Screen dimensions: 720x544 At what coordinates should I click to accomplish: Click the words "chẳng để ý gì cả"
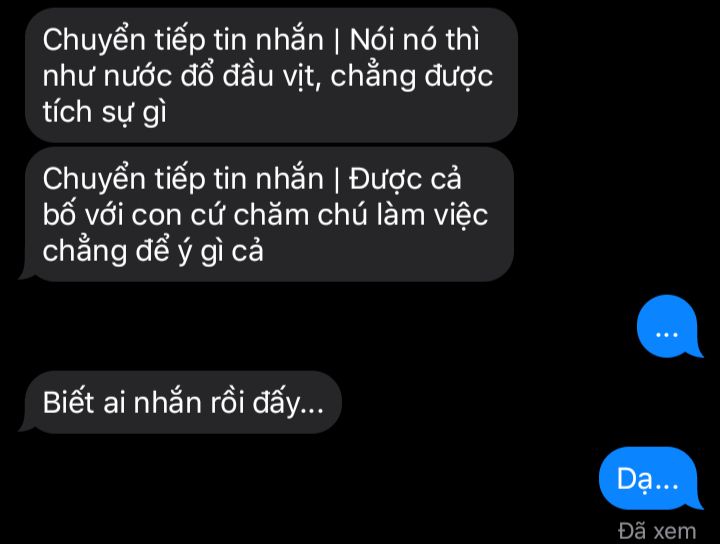[153, 252]
